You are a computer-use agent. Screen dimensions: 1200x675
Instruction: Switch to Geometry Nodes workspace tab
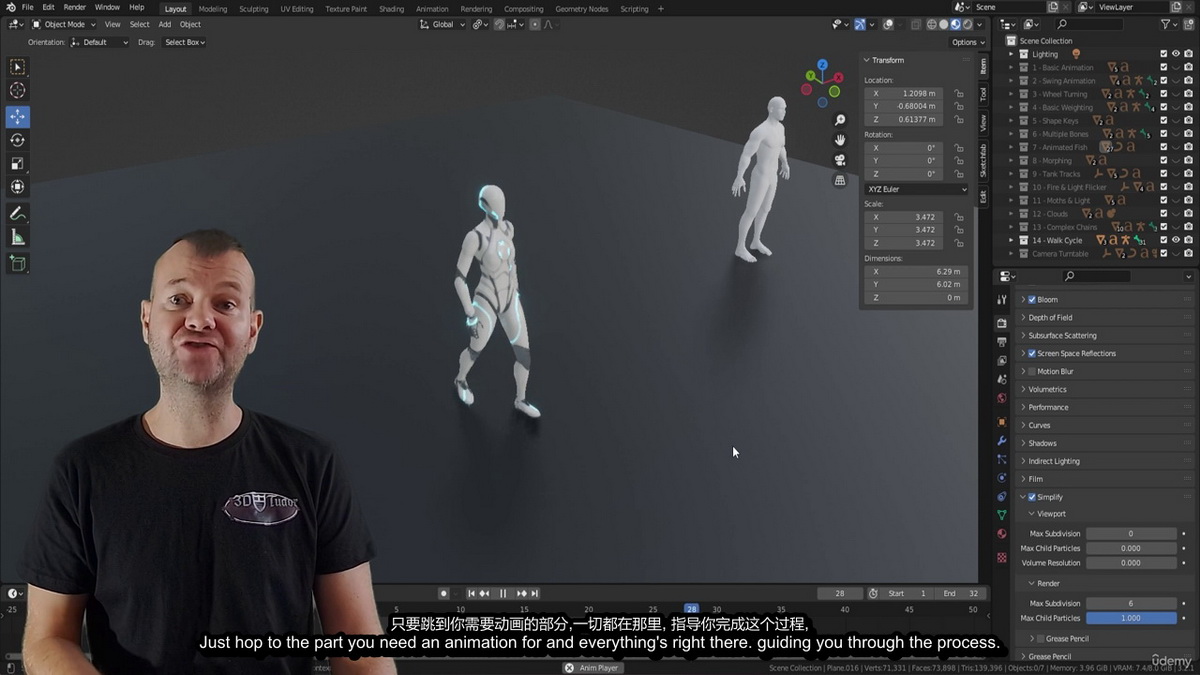[582, 9]
